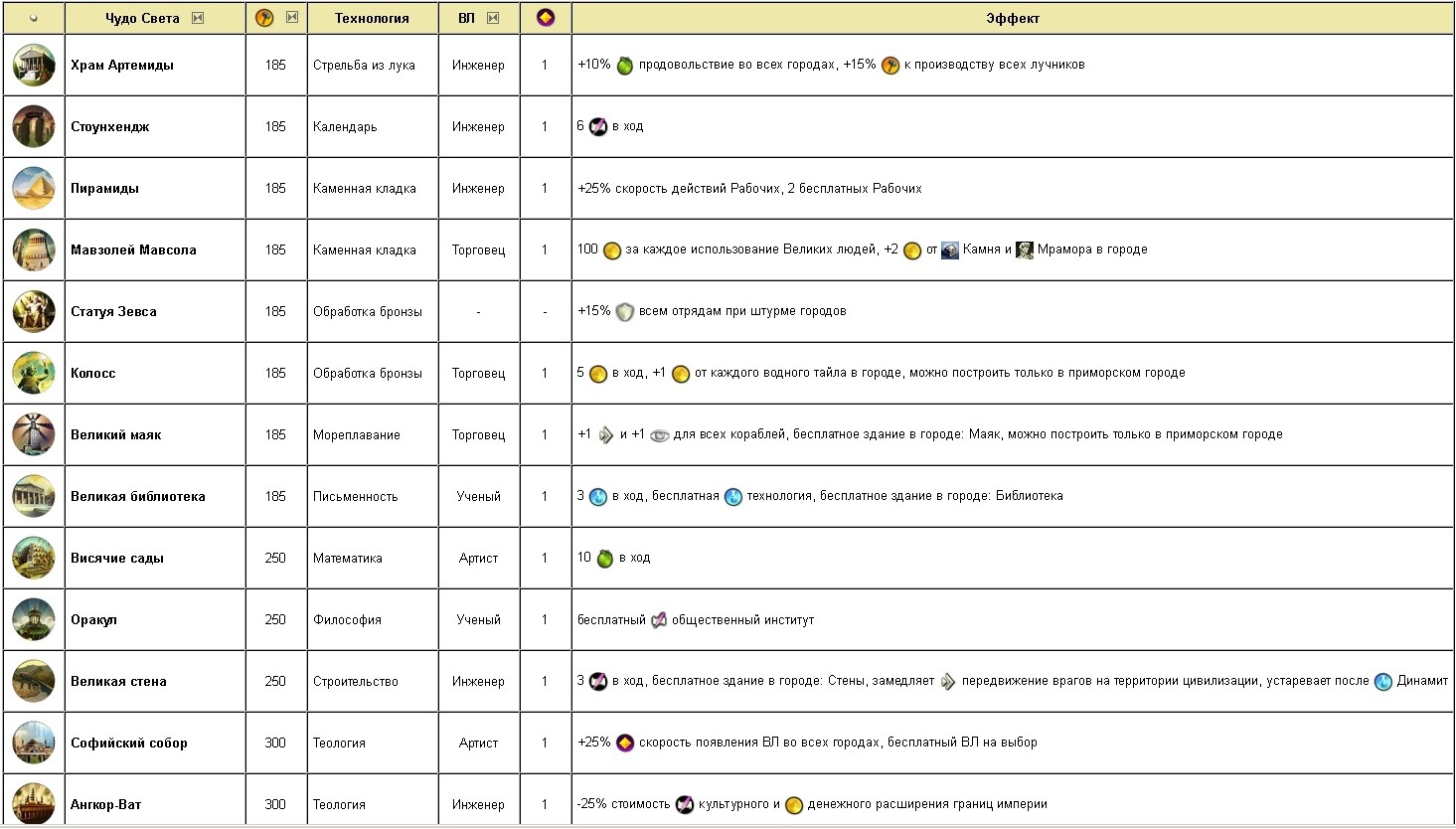Click the Великая стена wonder icon

34,682
